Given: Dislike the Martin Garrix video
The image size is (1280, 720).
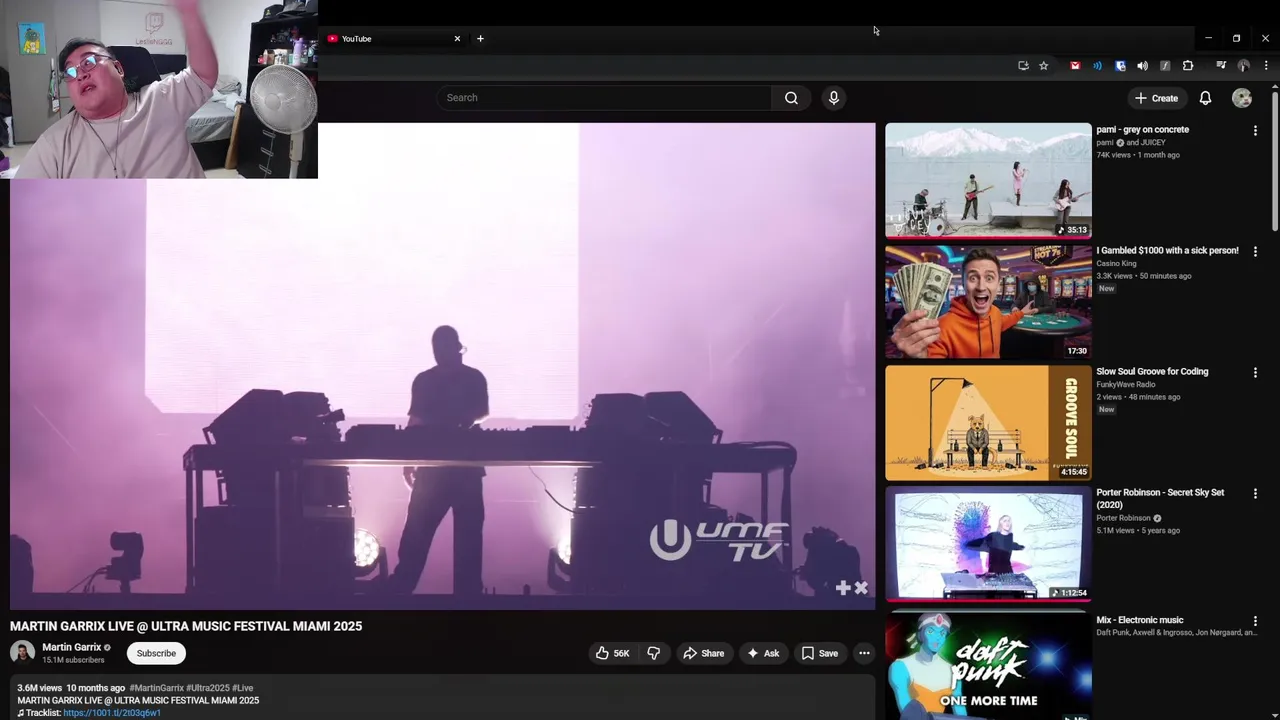Looking at the screenshot, I should pyautogui.click(x=654, y=653).
